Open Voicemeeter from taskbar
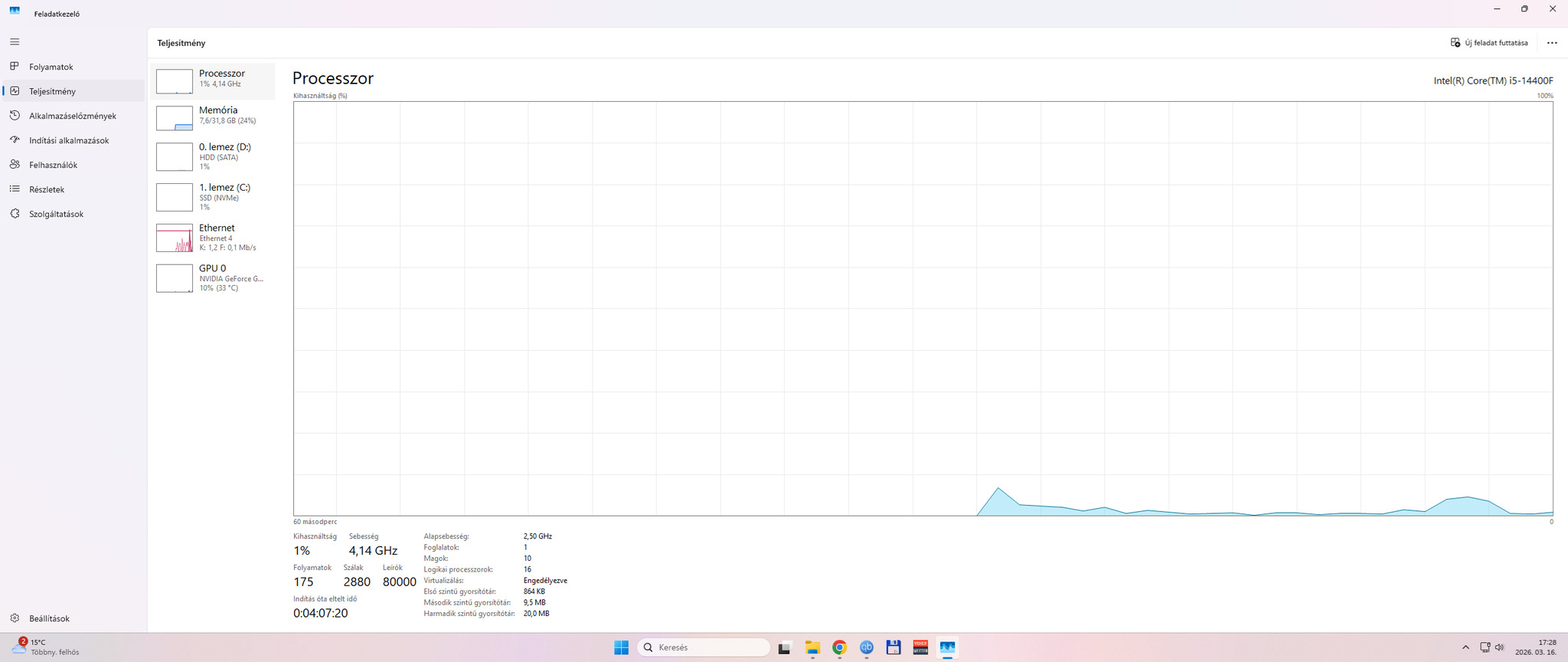 pos(920,647)
